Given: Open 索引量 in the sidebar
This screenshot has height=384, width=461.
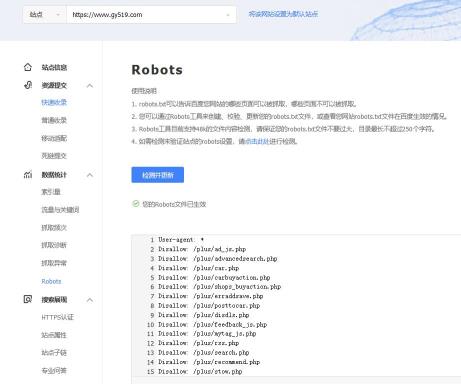Looking at the screenshot, I should pos(51,192).
